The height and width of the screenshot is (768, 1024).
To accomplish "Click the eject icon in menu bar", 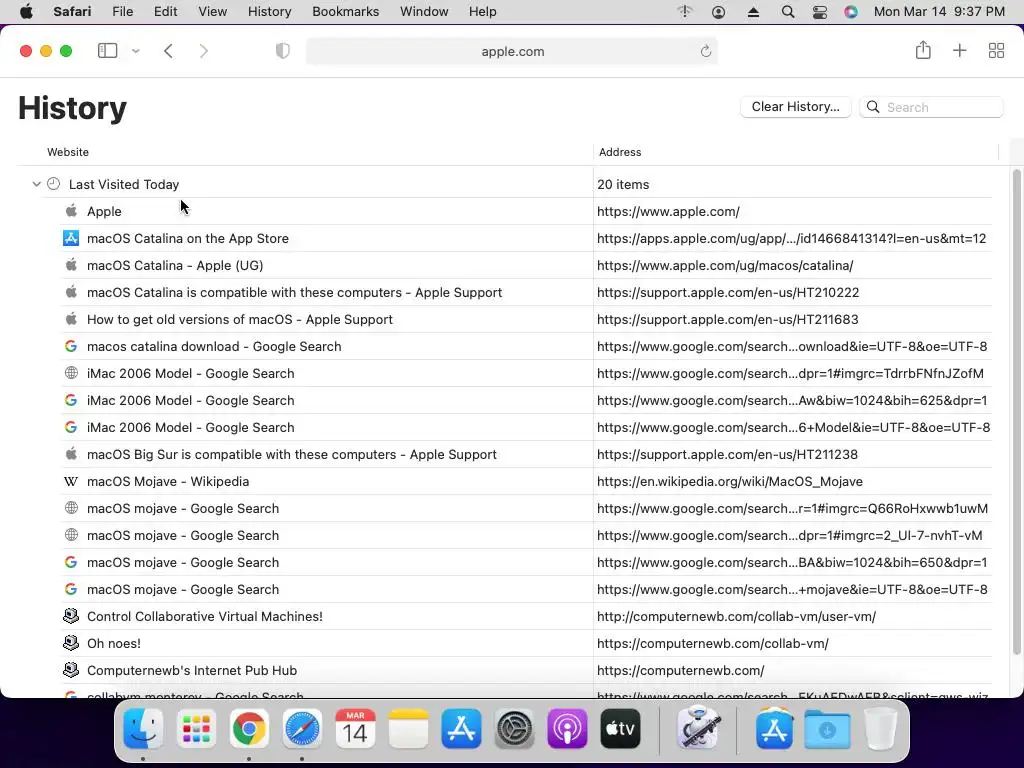I will pos(753,12).
